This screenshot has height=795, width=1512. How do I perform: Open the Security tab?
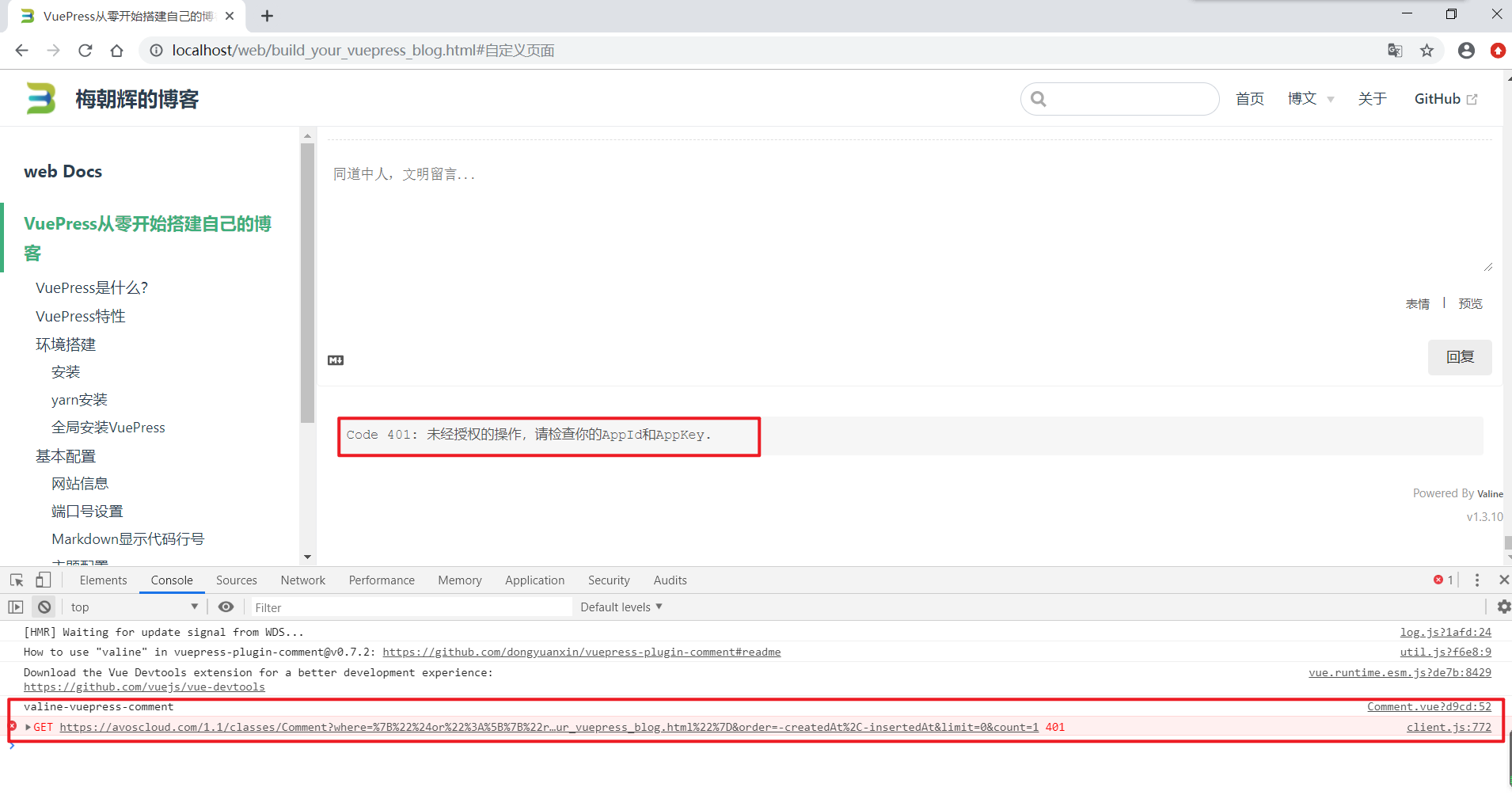(x=609, y=580)
